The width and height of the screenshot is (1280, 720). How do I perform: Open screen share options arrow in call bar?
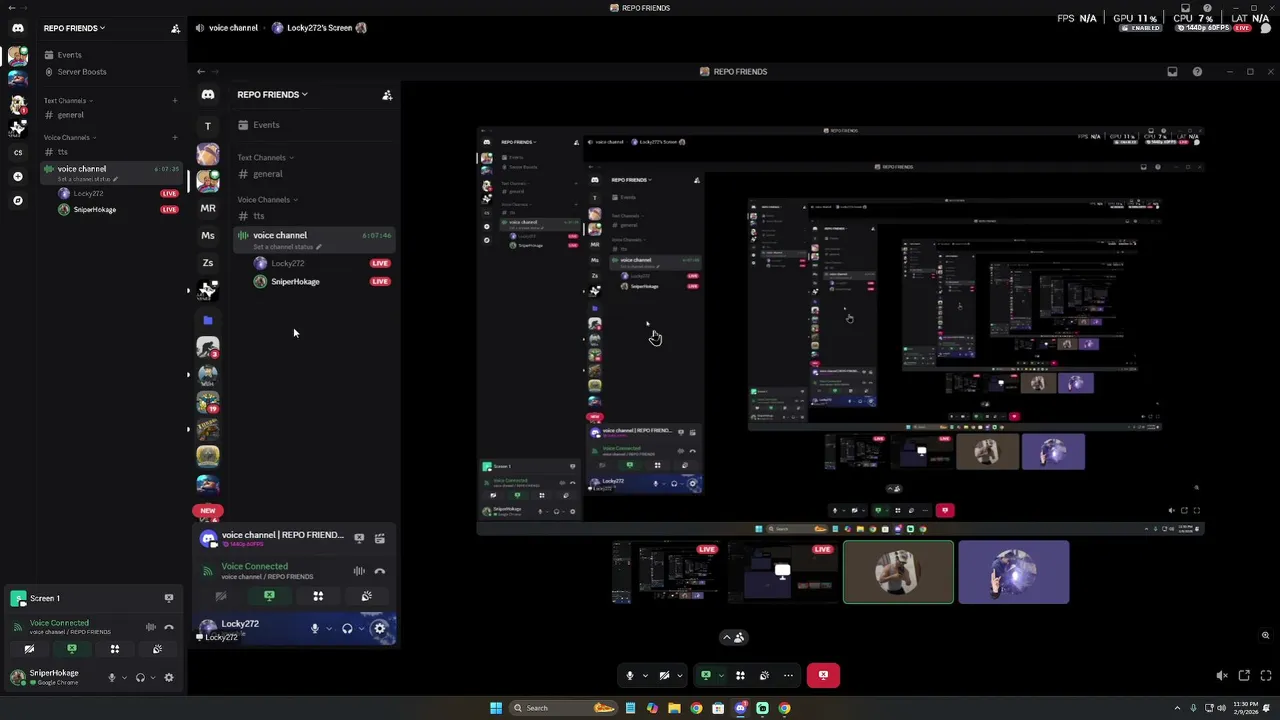pyautogui.click(x=720, y=675)
